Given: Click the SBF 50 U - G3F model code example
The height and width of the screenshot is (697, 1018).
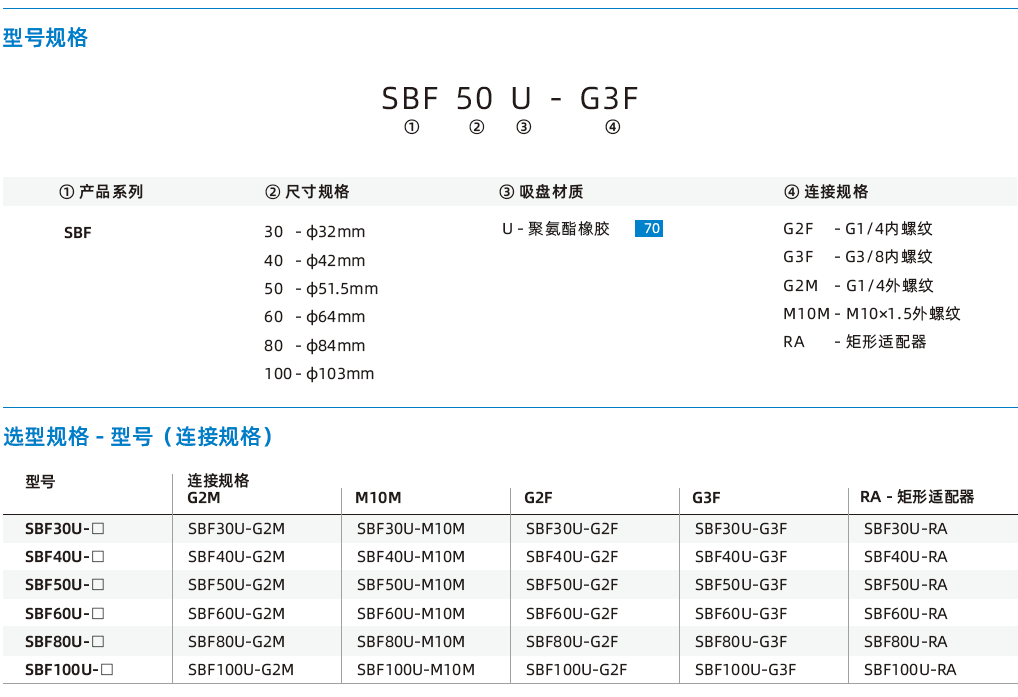Looking at the screenshot, I should 510,99.
